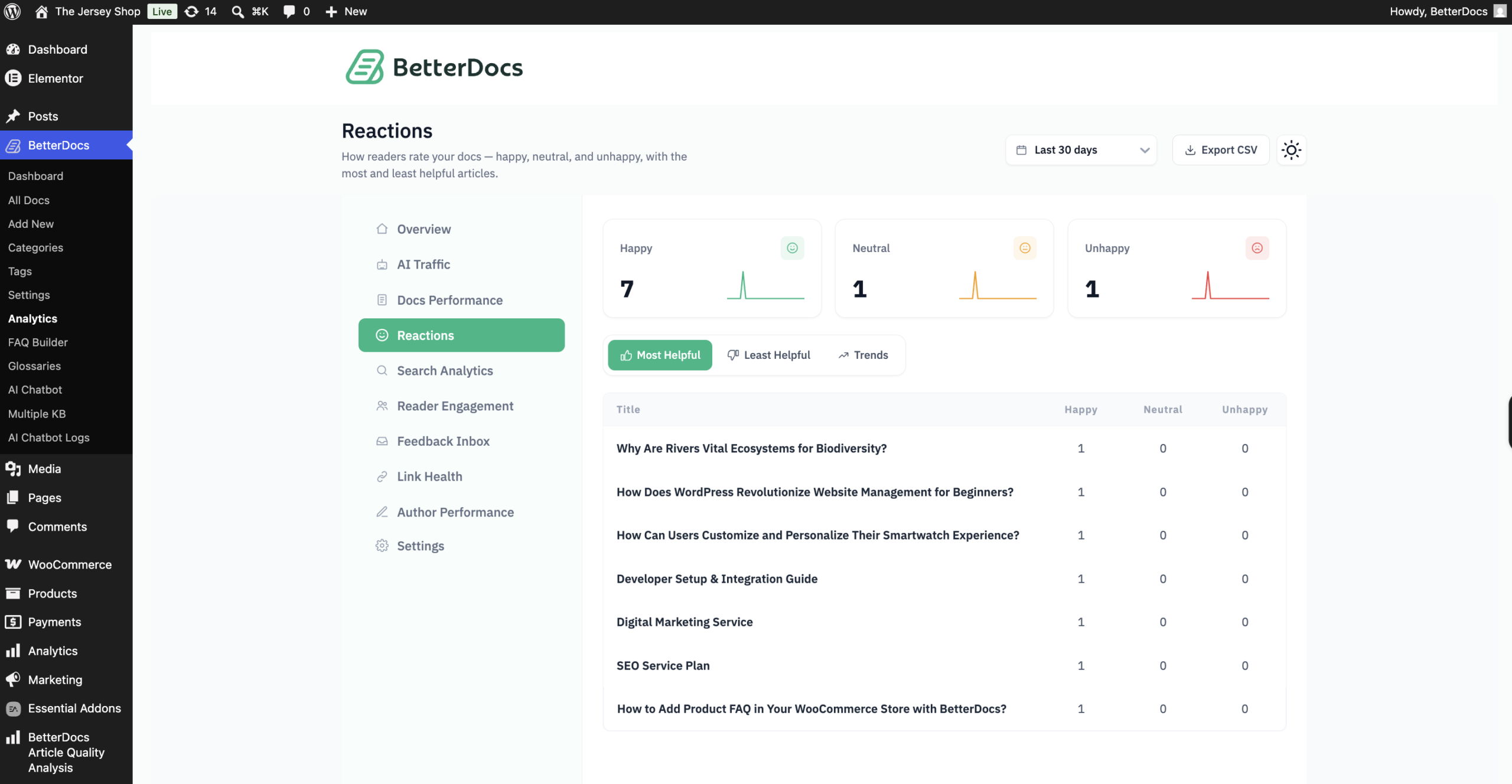Open Elementor menu in sidebar

point(56,79)
